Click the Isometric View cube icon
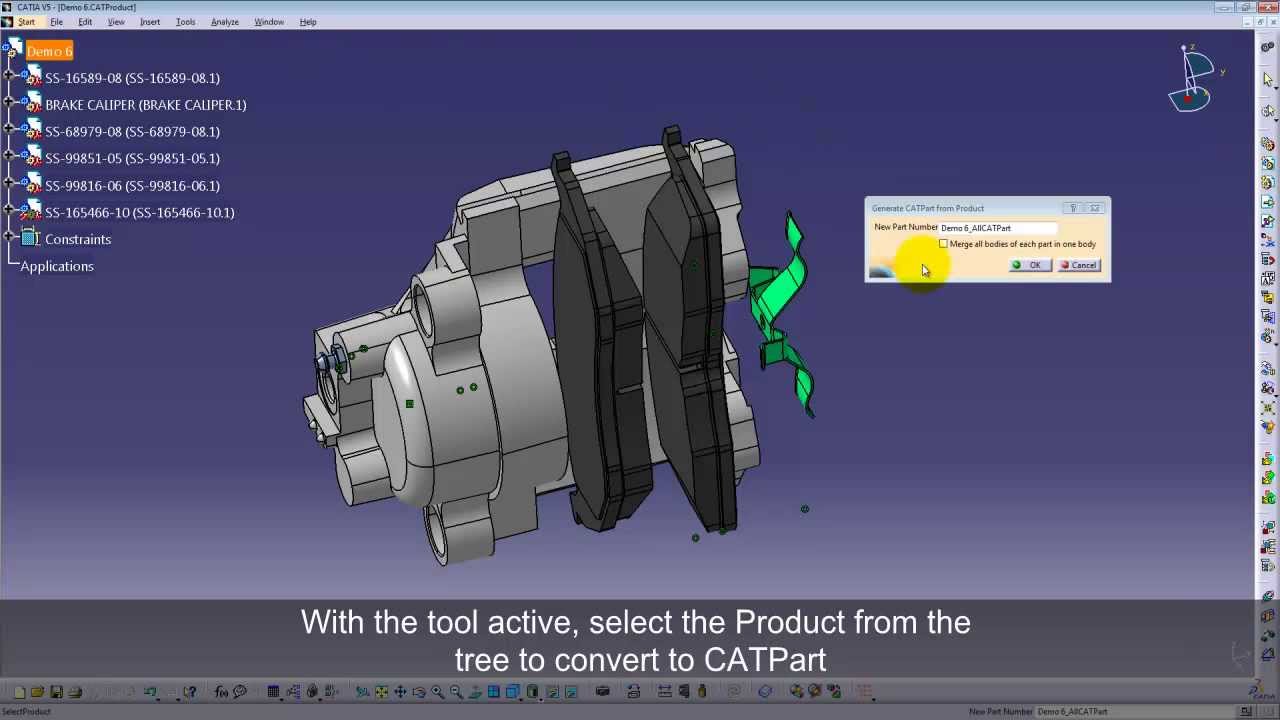 tap(512, 691)
